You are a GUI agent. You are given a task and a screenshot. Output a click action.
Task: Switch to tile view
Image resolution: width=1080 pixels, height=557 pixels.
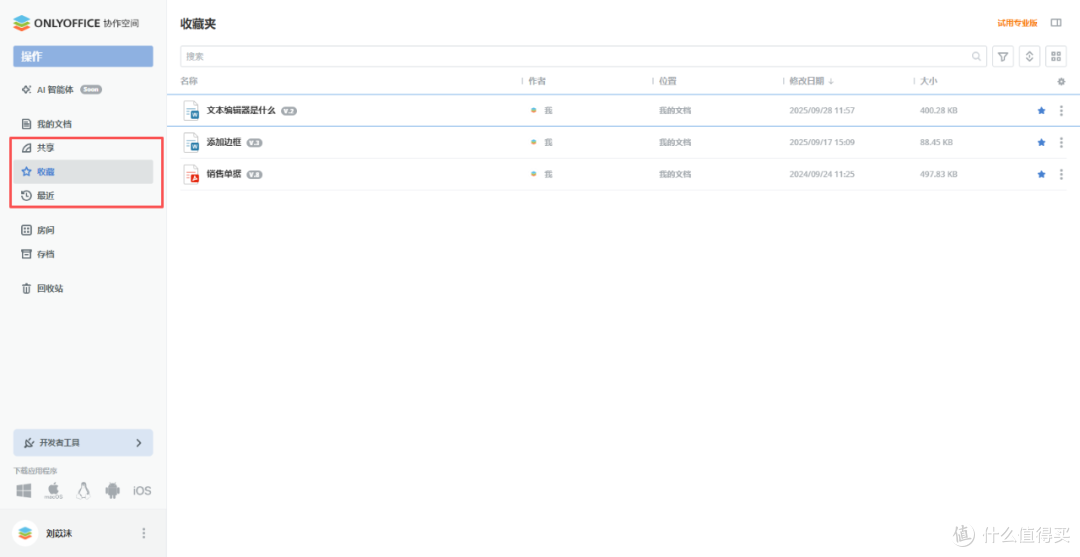coord(1056,56)
